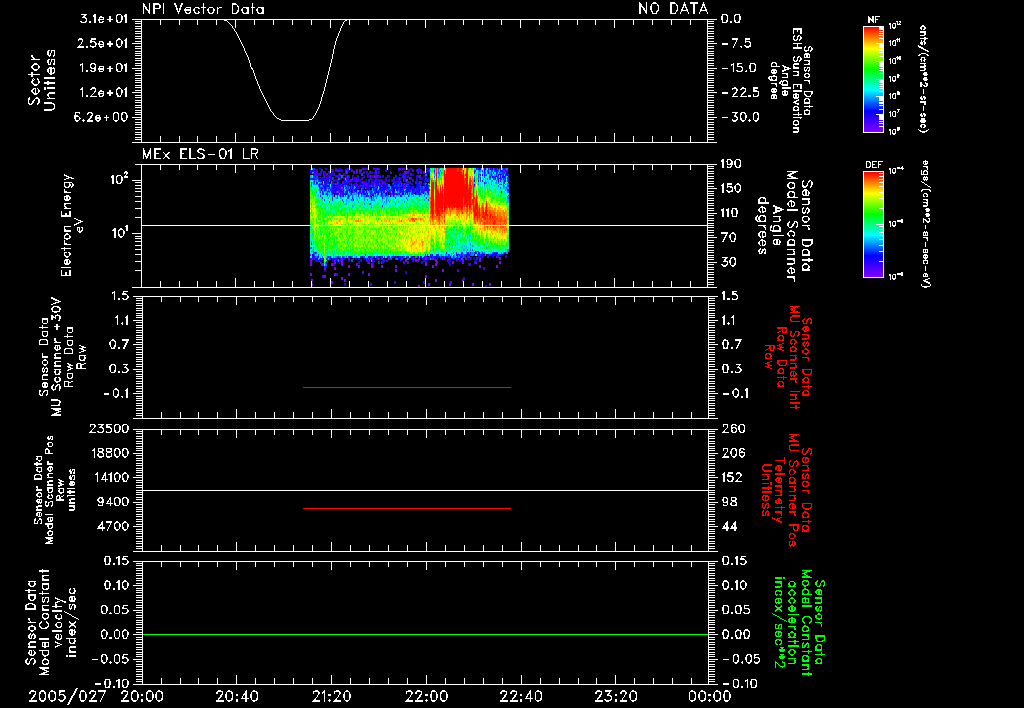Click the red line in the scanner position panel
The width and height of the screenshot is (1024, 708).
click(x=407, y=508)
